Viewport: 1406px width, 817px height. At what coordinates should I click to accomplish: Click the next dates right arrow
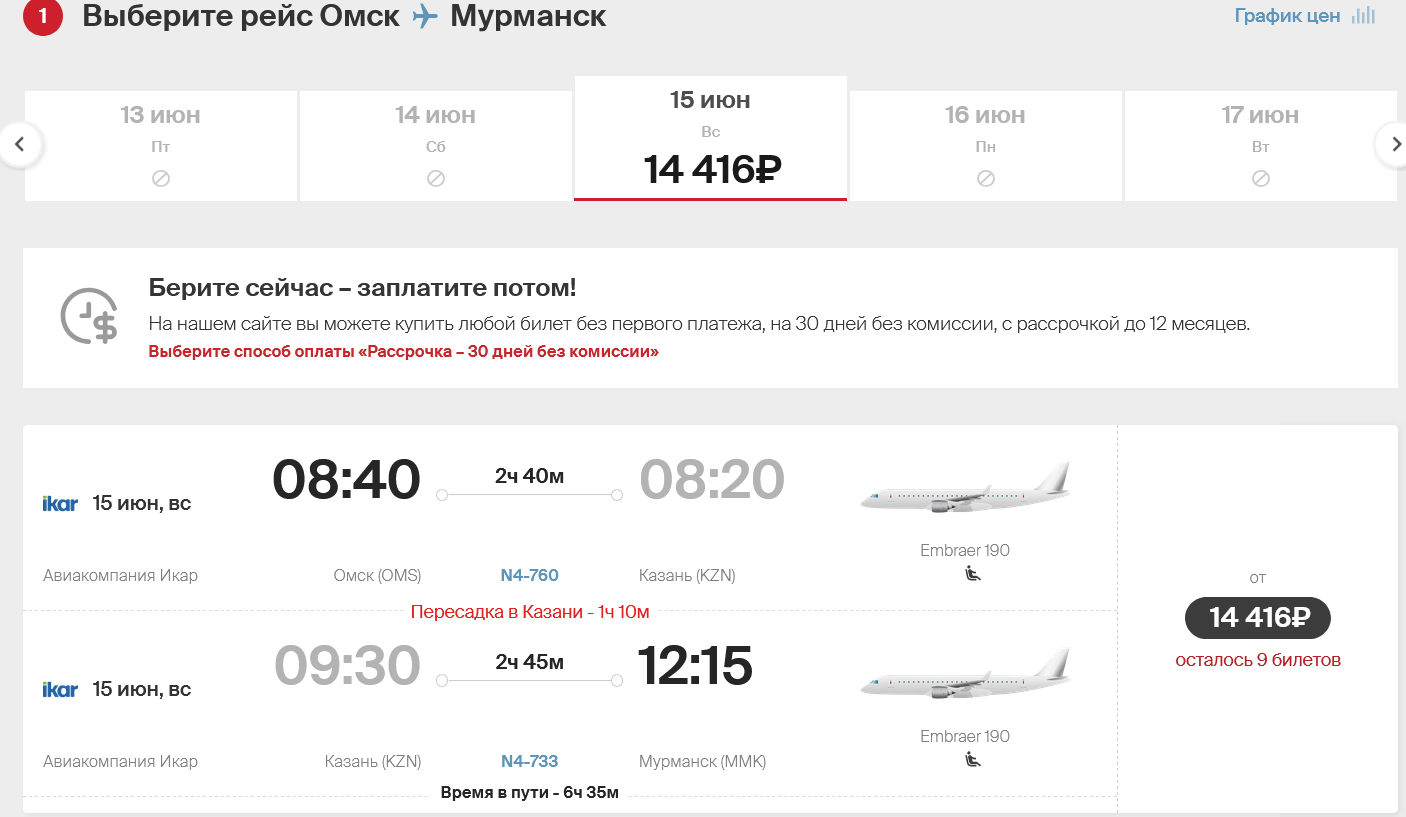point(1394,145)
